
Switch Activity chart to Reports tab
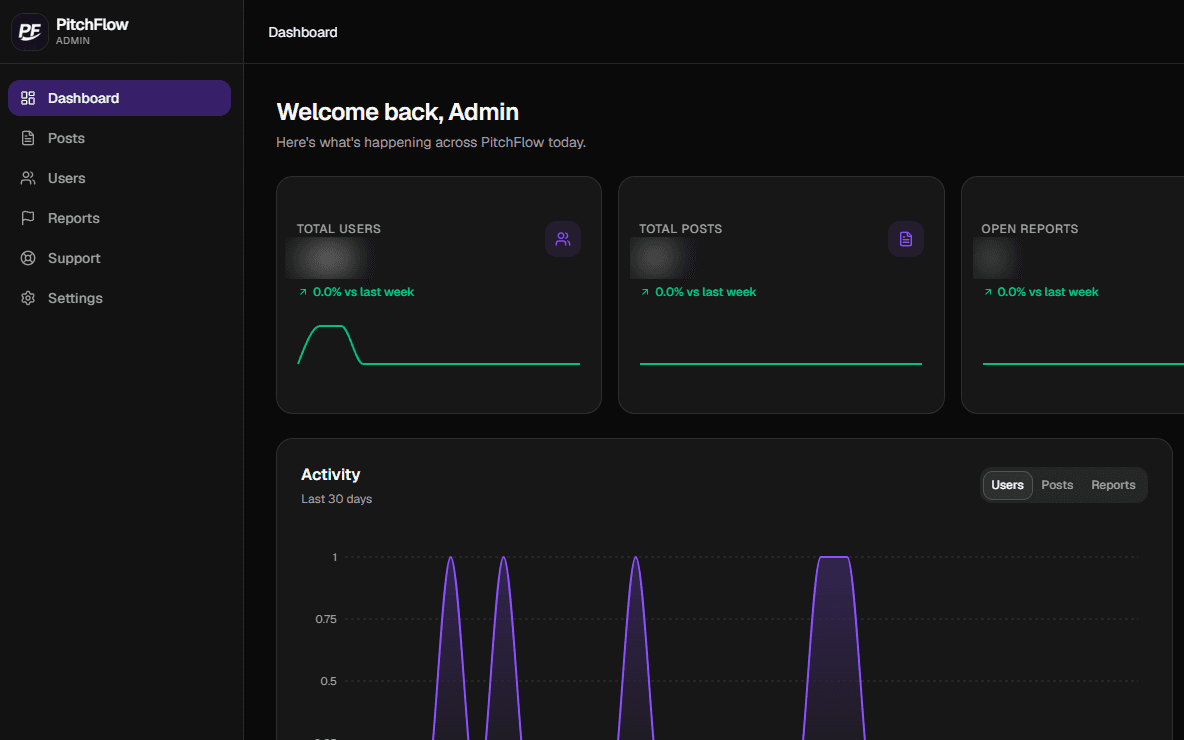[x=1113, y=485]
